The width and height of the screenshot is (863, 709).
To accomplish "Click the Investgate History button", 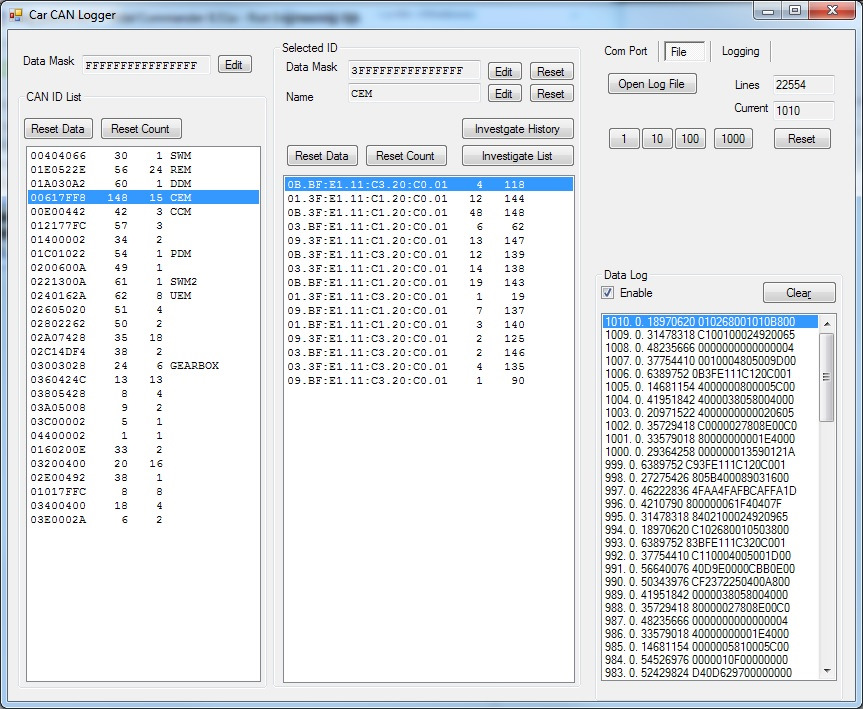I will coord(517,129).
